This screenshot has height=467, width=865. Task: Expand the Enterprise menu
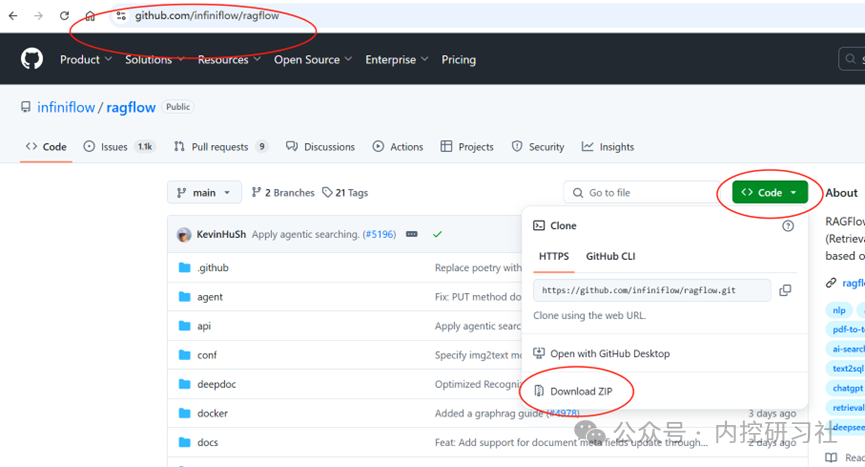pyautogui.click(x=397, y=60)
